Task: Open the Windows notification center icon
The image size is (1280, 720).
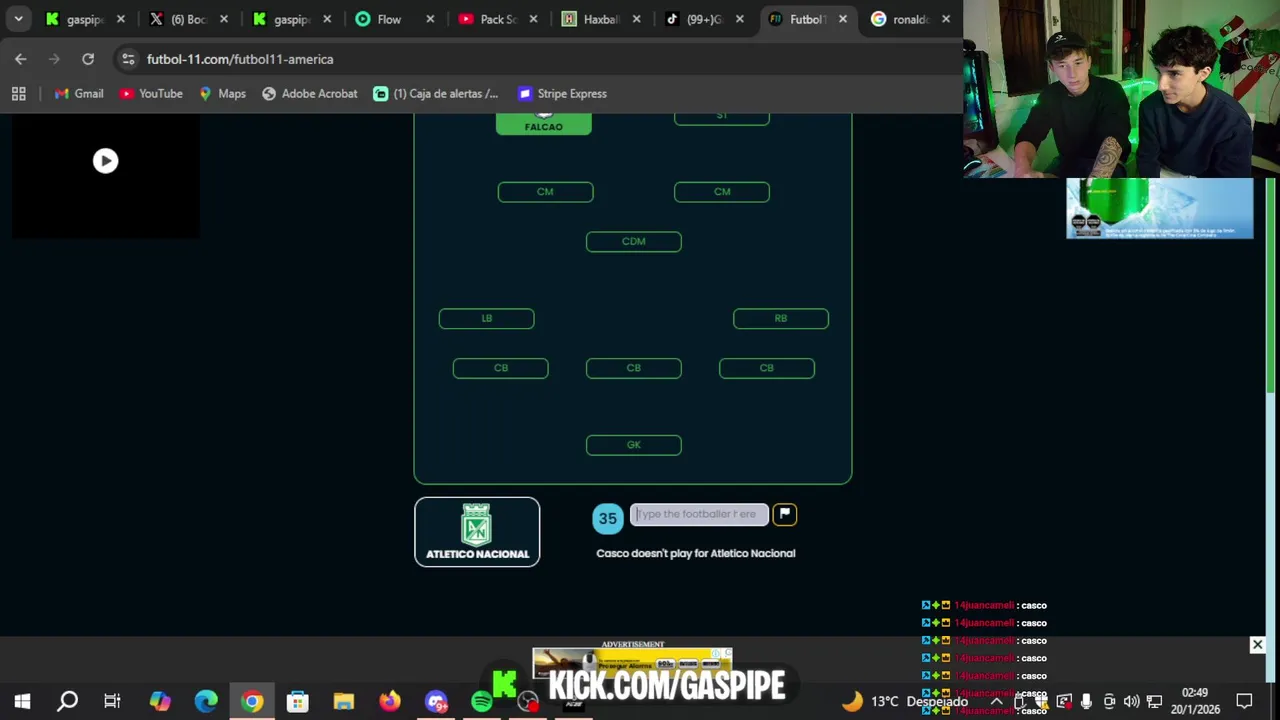Action: pos(1245,701)
